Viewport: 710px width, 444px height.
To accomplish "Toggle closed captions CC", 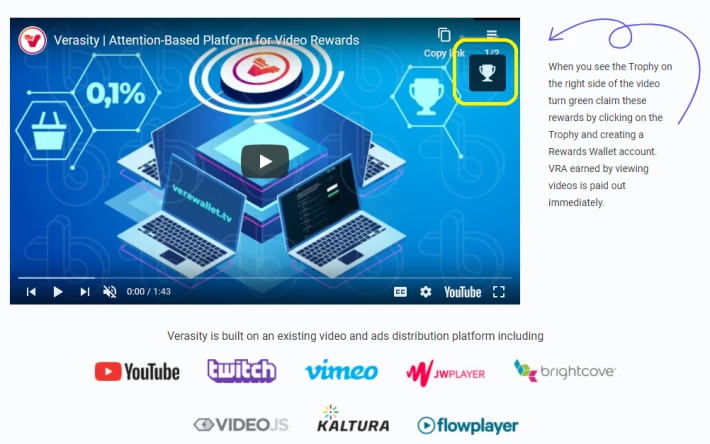I will [400, 292].
